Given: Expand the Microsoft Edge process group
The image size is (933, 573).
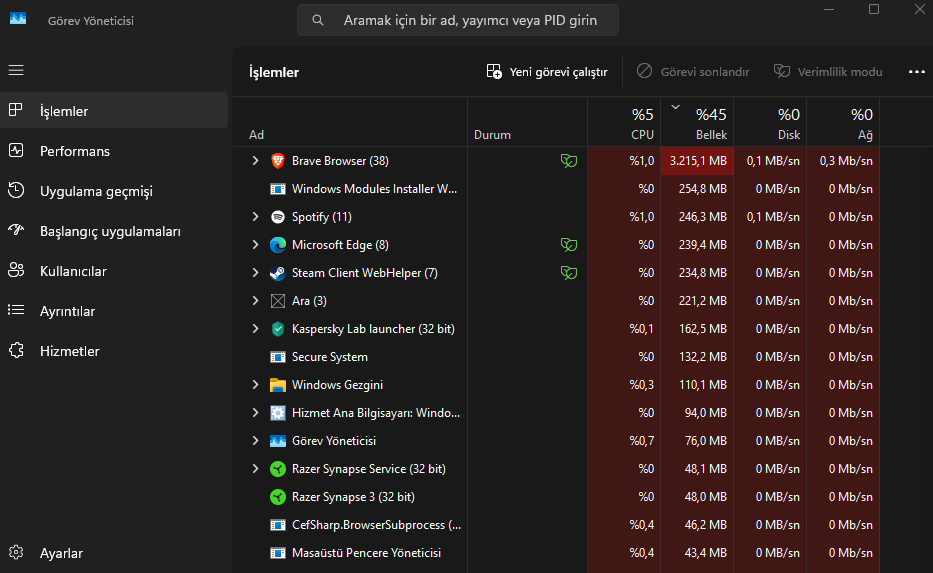Looking at the screenshot, I should click(x=255, y=245).
